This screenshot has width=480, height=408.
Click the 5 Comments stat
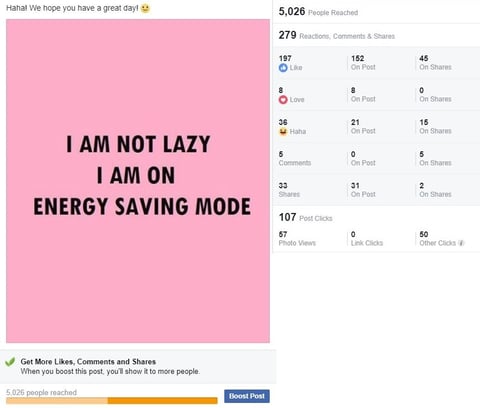[295, 159]
